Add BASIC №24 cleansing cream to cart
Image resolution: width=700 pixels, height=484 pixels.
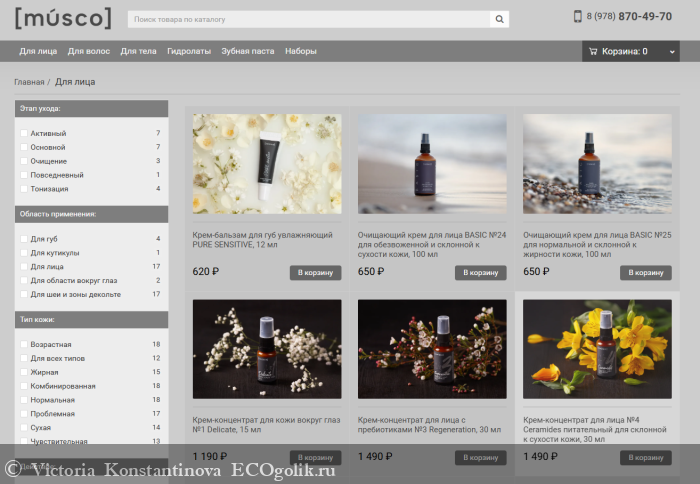[x=480, y=272]
